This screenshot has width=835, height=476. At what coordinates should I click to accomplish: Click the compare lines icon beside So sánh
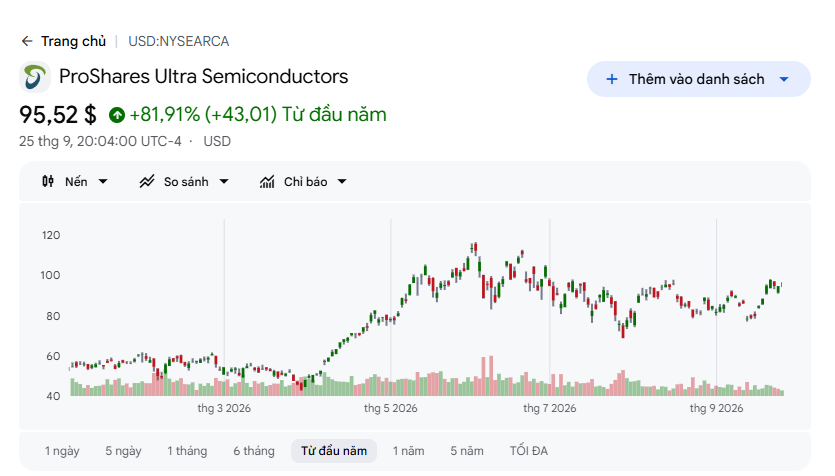pos(147,182)
